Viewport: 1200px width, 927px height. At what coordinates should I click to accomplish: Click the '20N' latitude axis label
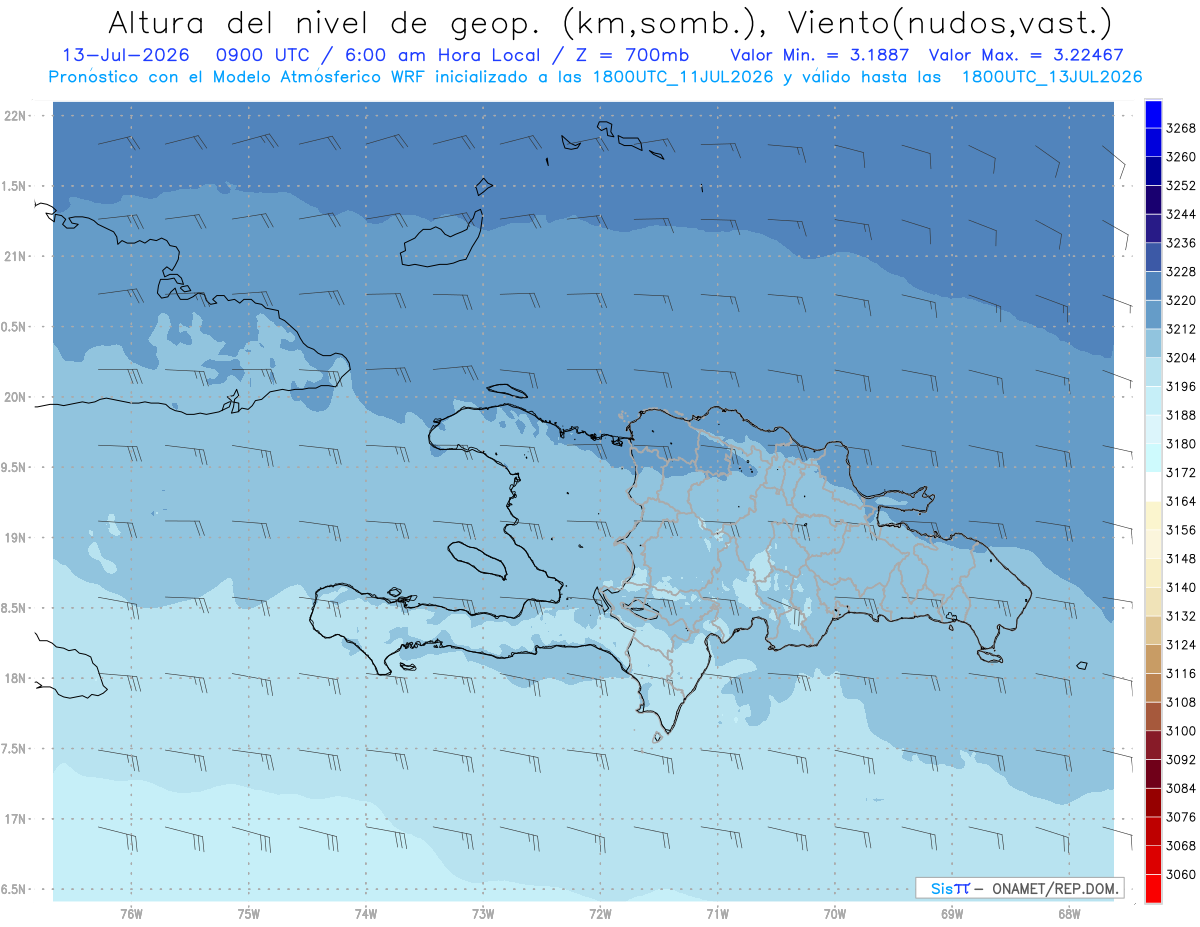point(15,397)
